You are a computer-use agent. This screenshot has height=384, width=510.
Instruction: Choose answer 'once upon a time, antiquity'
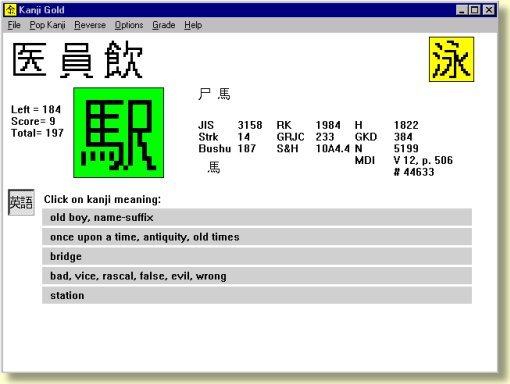tap(257, 237)
